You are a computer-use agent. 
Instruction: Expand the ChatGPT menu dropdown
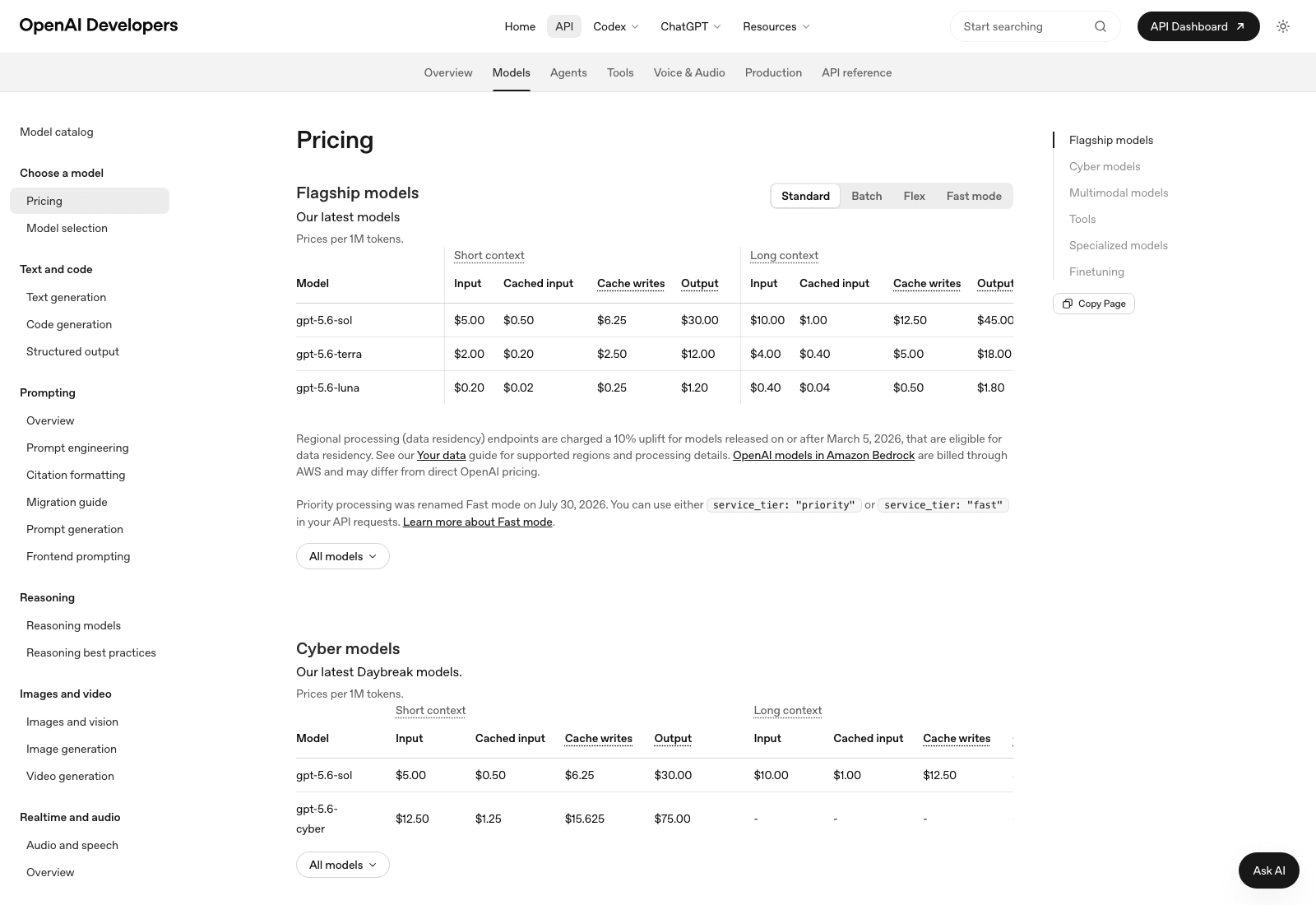click(x=691, y=26)
